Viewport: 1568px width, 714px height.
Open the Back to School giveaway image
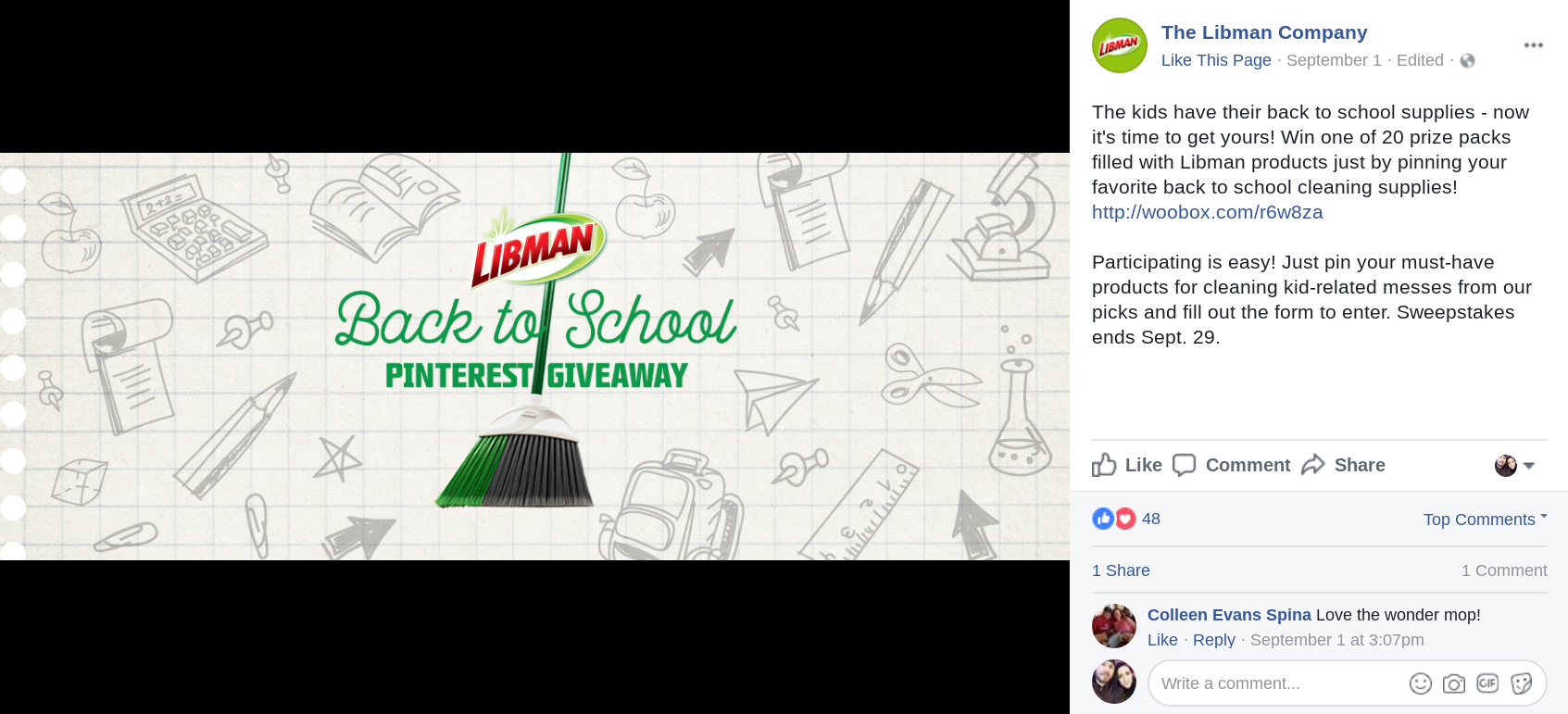pos(534,357)
